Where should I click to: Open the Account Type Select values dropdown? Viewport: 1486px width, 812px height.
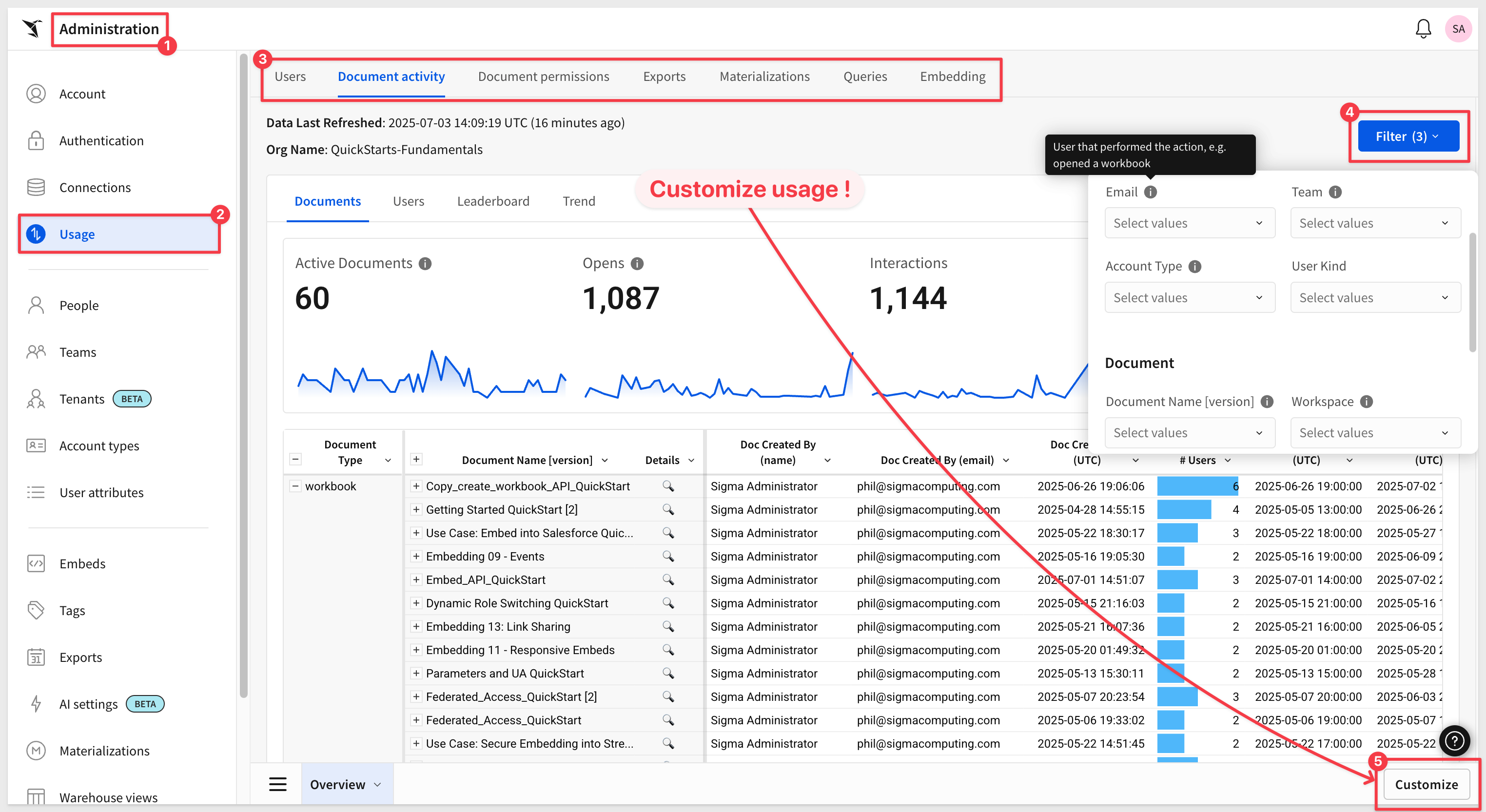[1190, 297]
